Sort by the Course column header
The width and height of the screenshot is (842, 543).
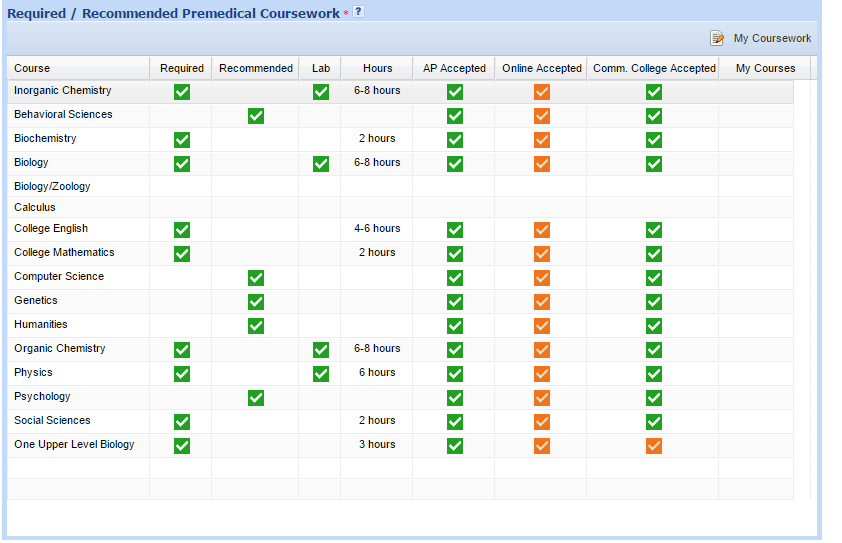[32, 68]
